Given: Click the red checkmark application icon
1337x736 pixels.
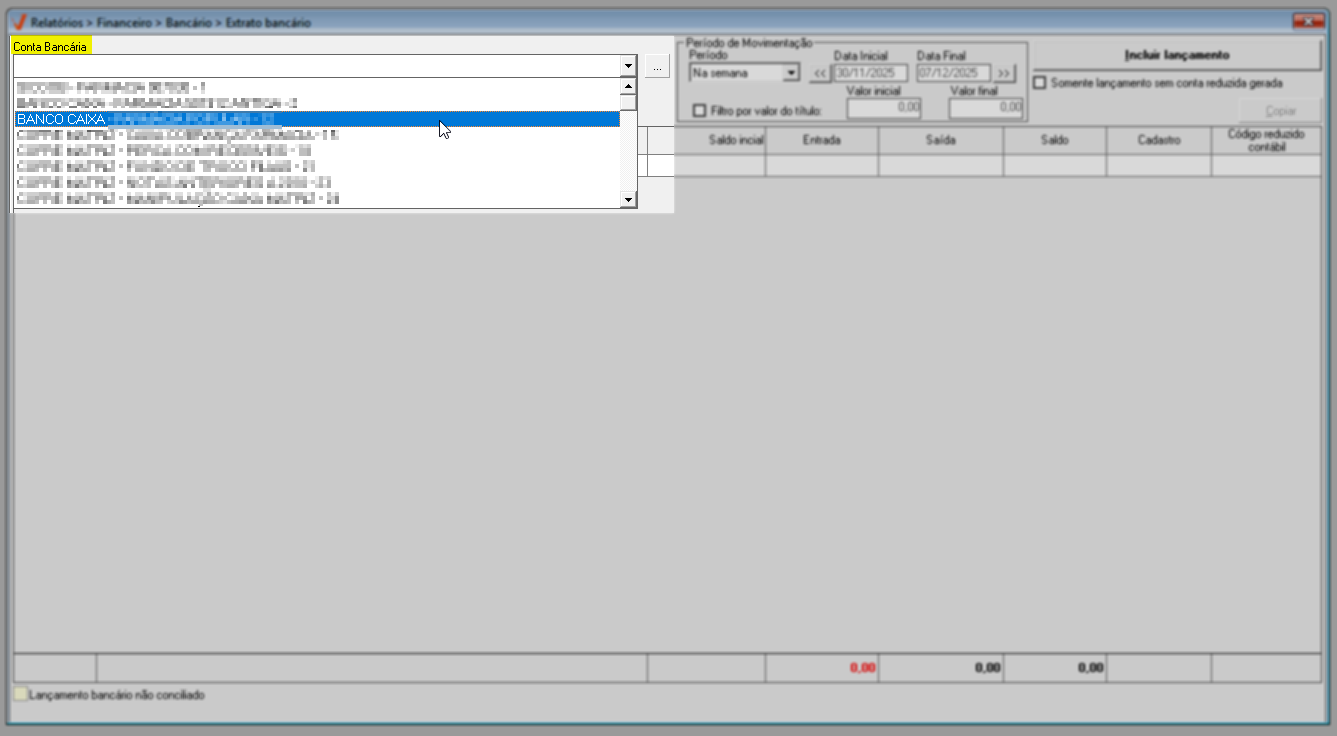Looking at the screenshot, I should click(19, 21).
